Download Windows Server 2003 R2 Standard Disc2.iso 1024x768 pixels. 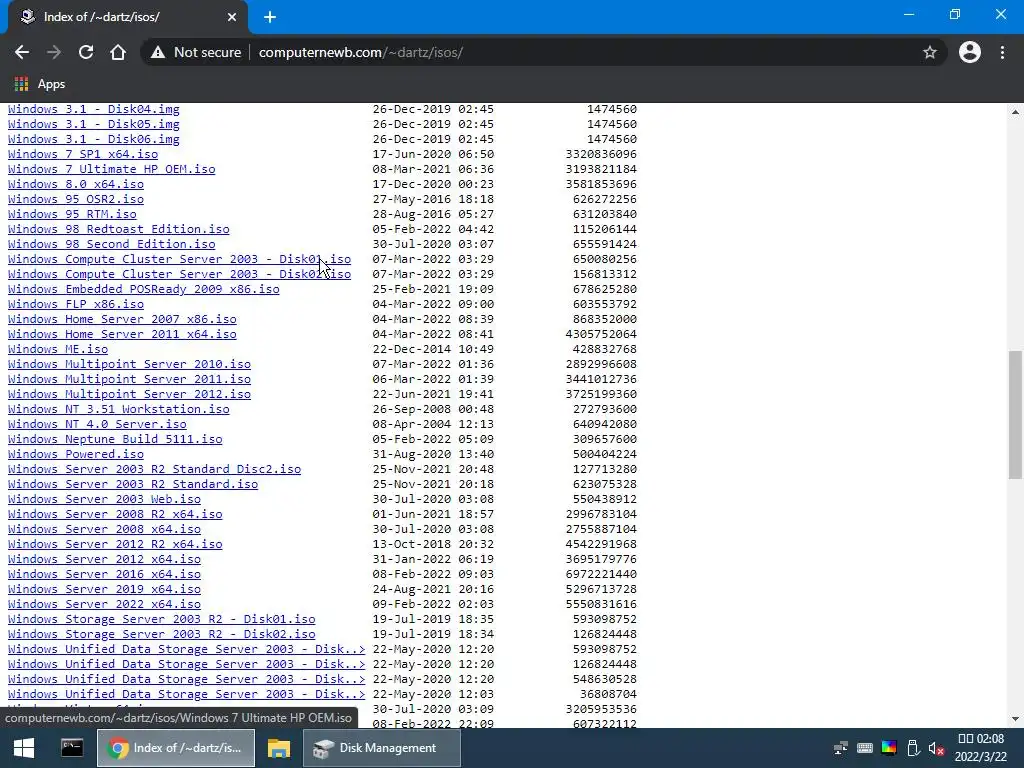click(x=155, y=470)
